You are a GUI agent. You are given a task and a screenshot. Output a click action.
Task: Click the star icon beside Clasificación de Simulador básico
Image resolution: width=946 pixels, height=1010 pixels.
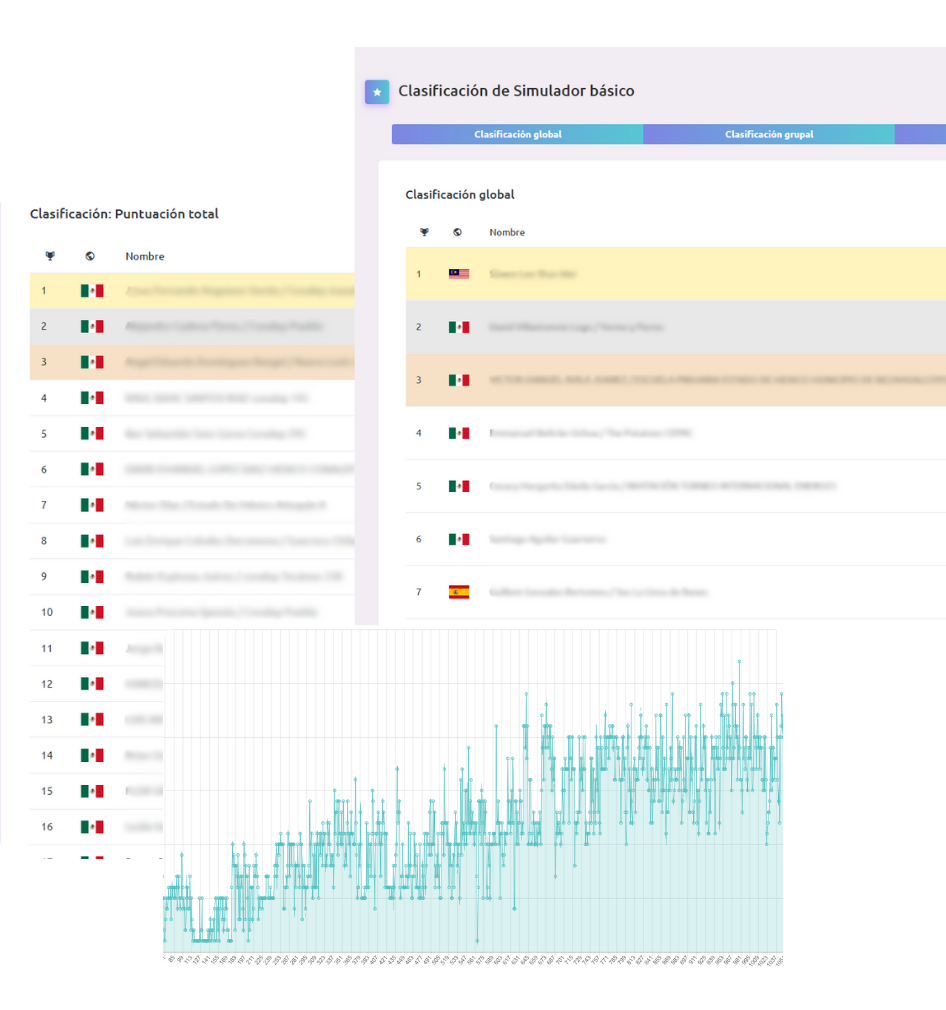click(377, 92)
